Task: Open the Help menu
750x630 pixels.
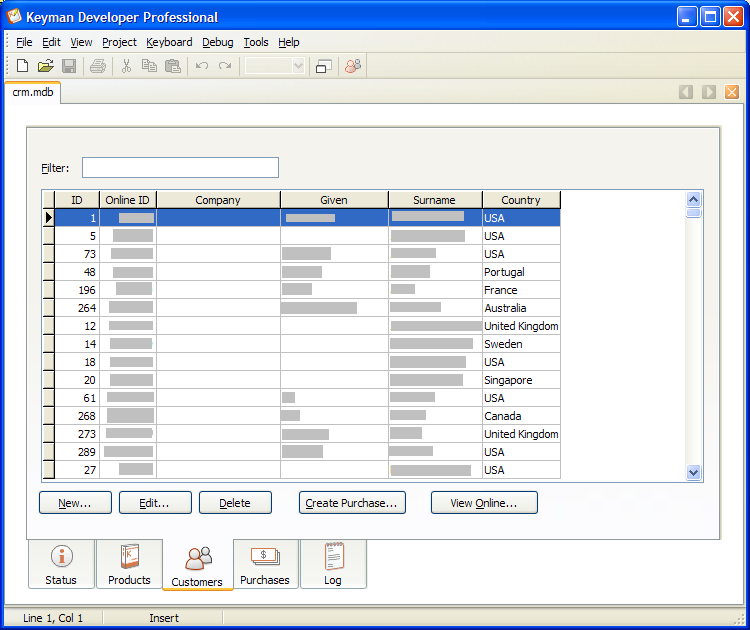Action: pyautogui.click(x=288, y=42)
